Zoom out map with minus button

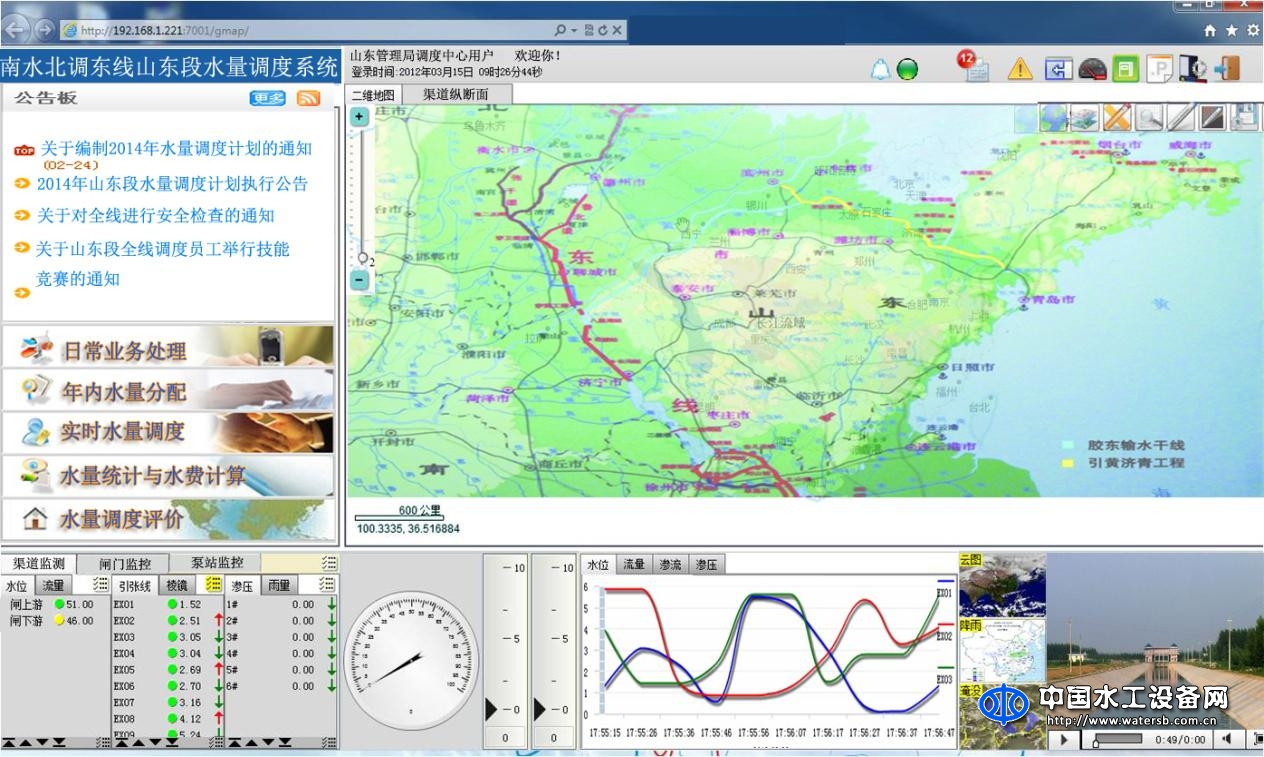click(360, 281)
